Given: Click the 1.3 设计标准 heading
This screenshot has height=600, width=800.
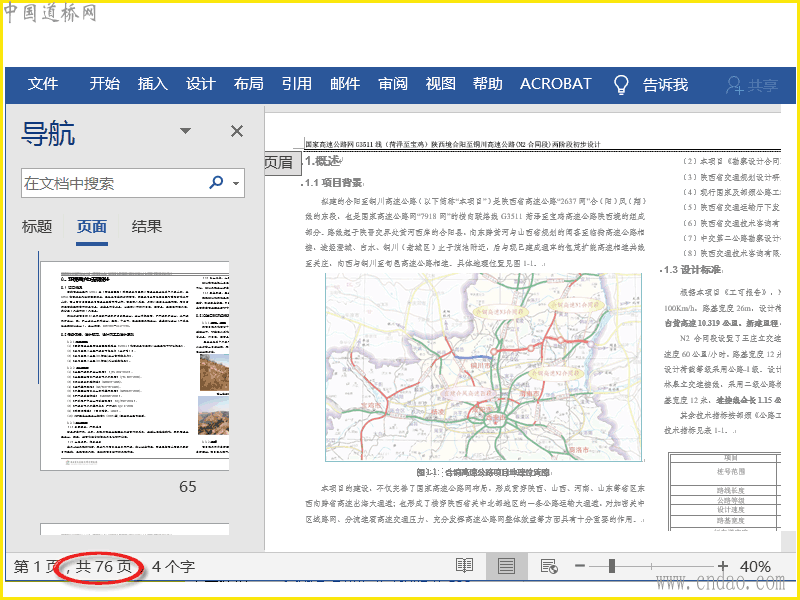Looking at the screenshot, I should pyautogui.click(x=692, y=269).
